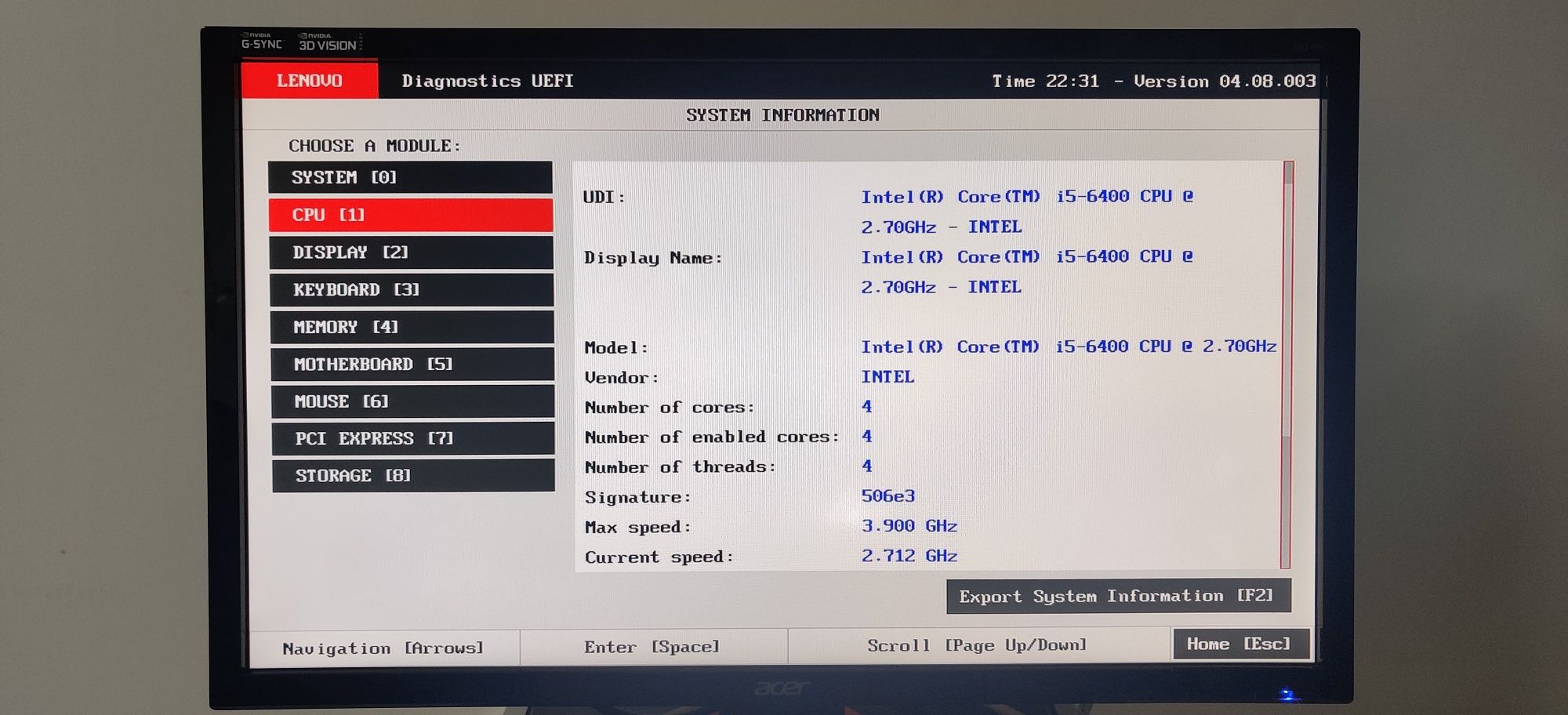Click the CHOOSE A MODULE heading

coord(375,146)
